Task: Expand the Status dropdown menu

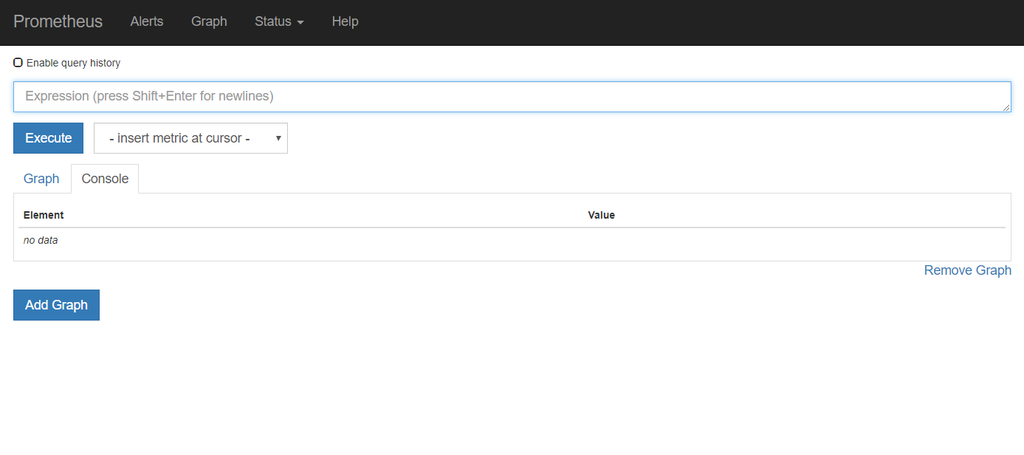Action: [x=280, y=22]
